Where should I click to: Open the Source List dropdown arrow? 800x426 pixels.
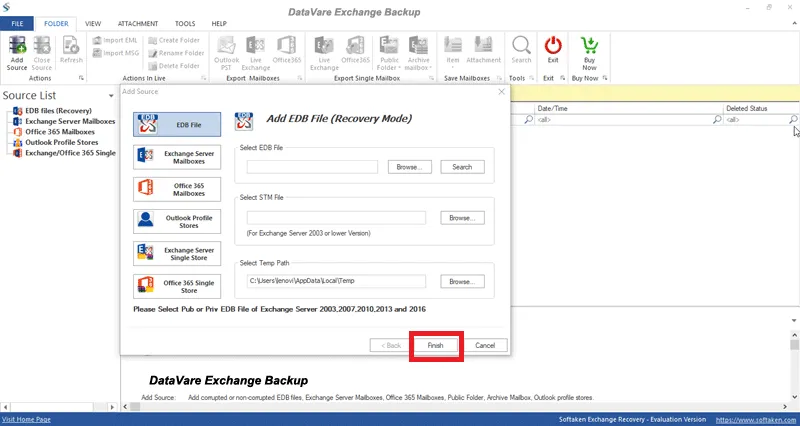click(111, 96)
